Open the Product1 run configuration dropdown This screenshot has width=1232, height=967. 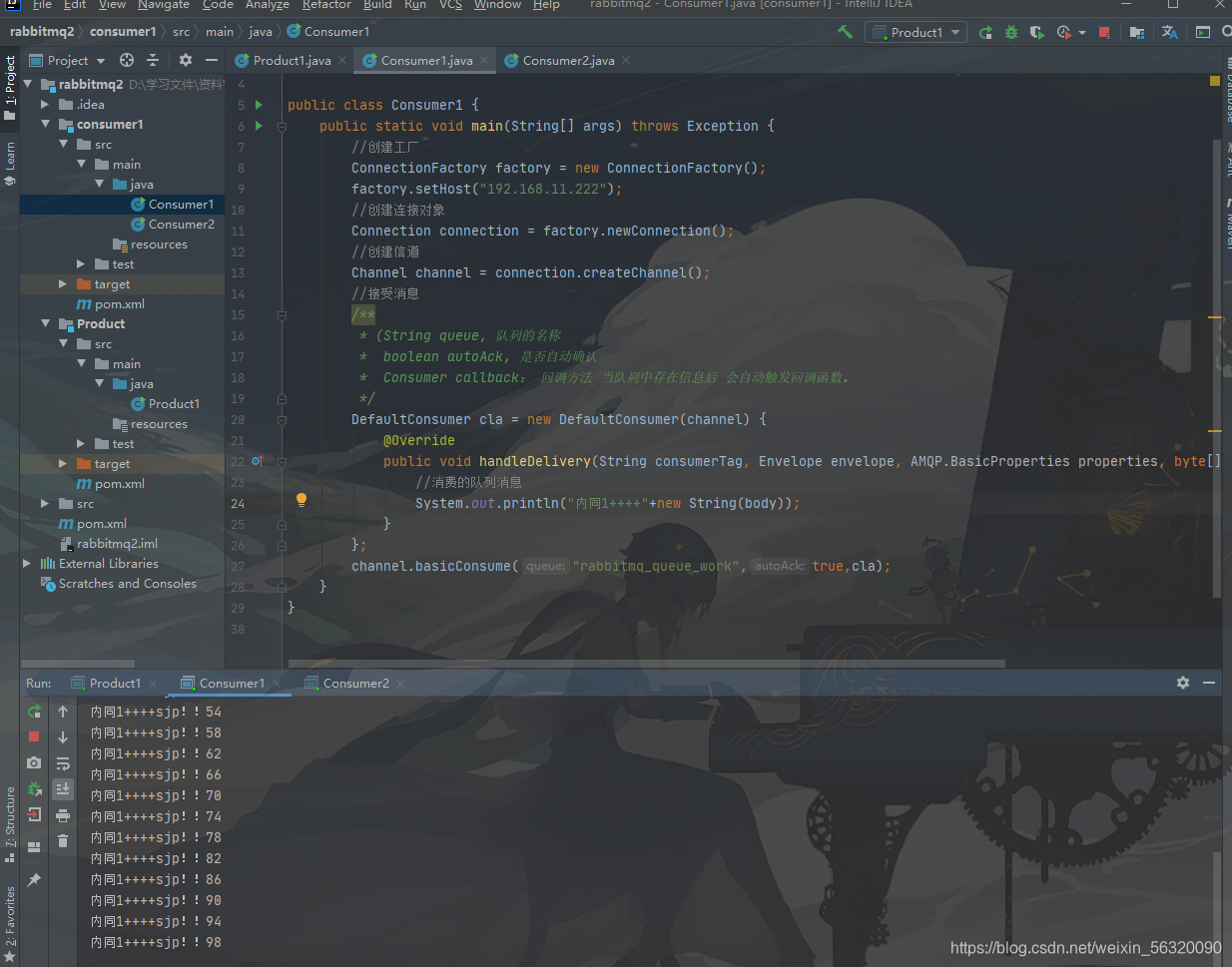click(916, 32)
